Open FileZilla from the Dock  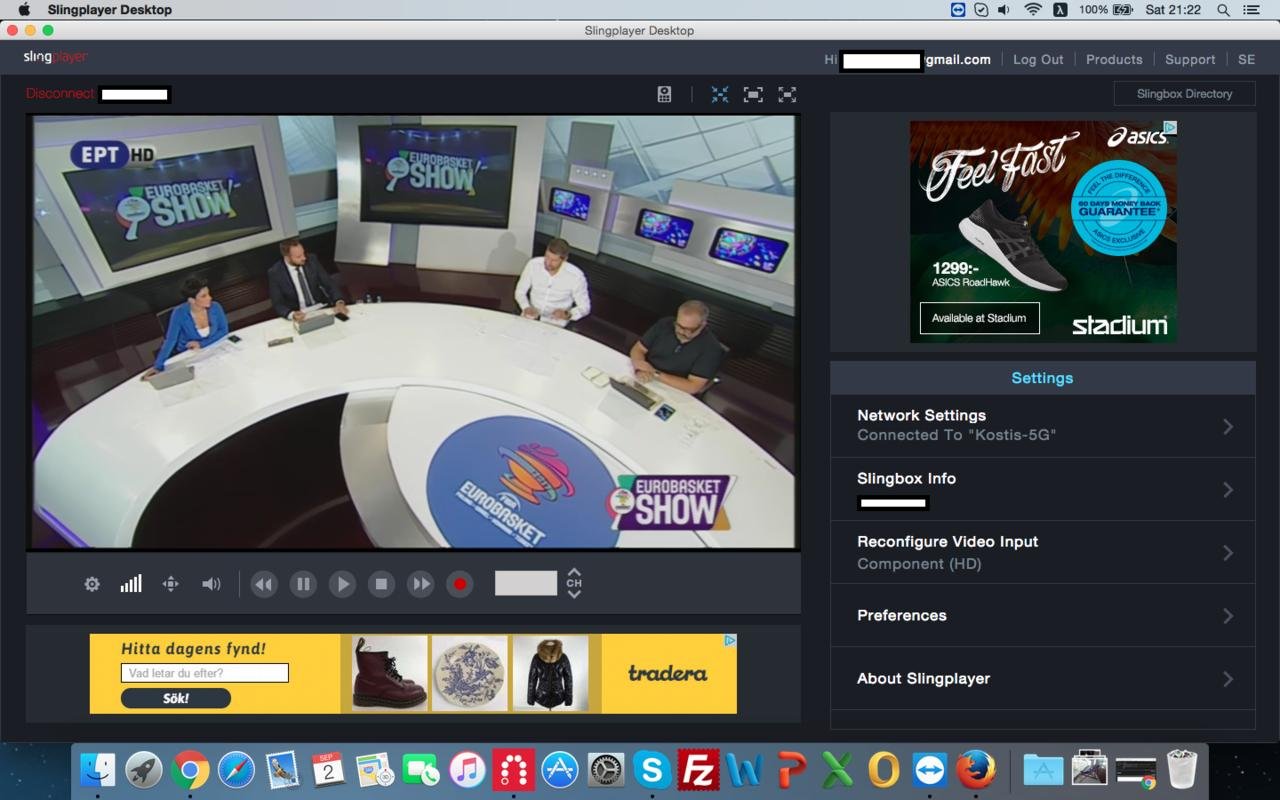698,770
